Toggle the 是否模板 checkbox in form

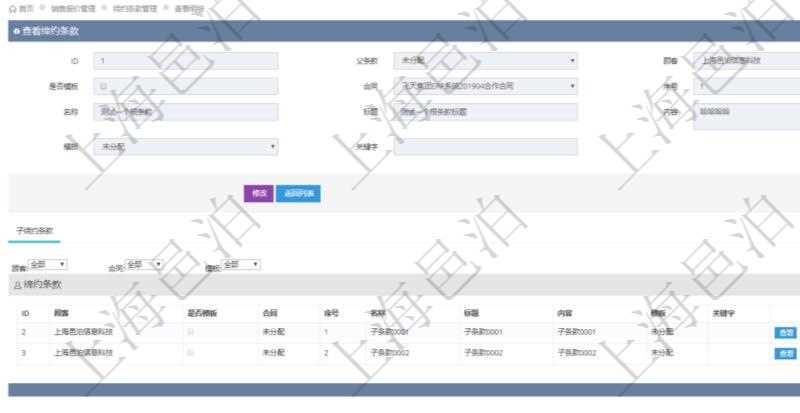point(104,86)
